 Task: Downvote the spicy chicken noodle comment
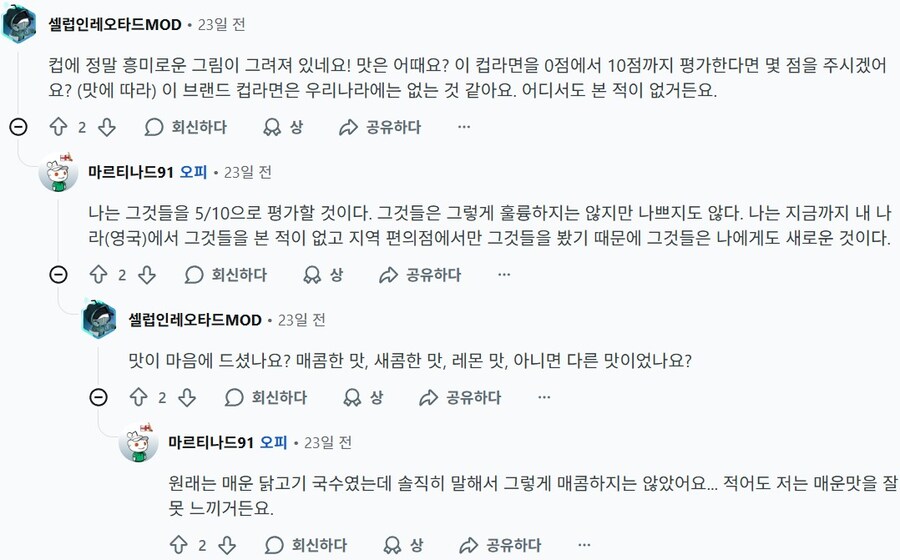click(x=227, y=545)
